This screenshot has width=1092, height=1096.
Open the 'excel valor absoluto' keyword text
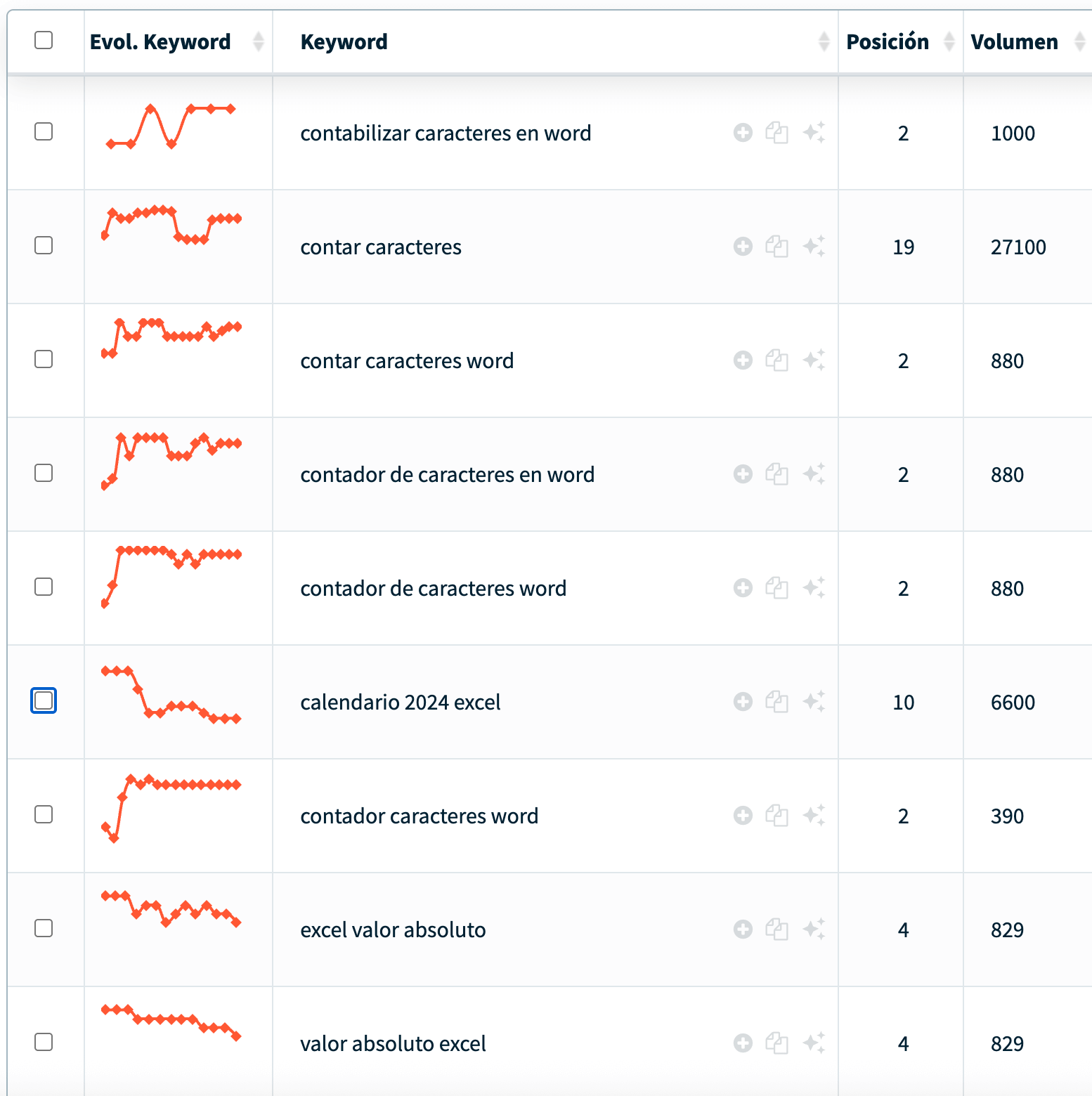pos(393,930)
